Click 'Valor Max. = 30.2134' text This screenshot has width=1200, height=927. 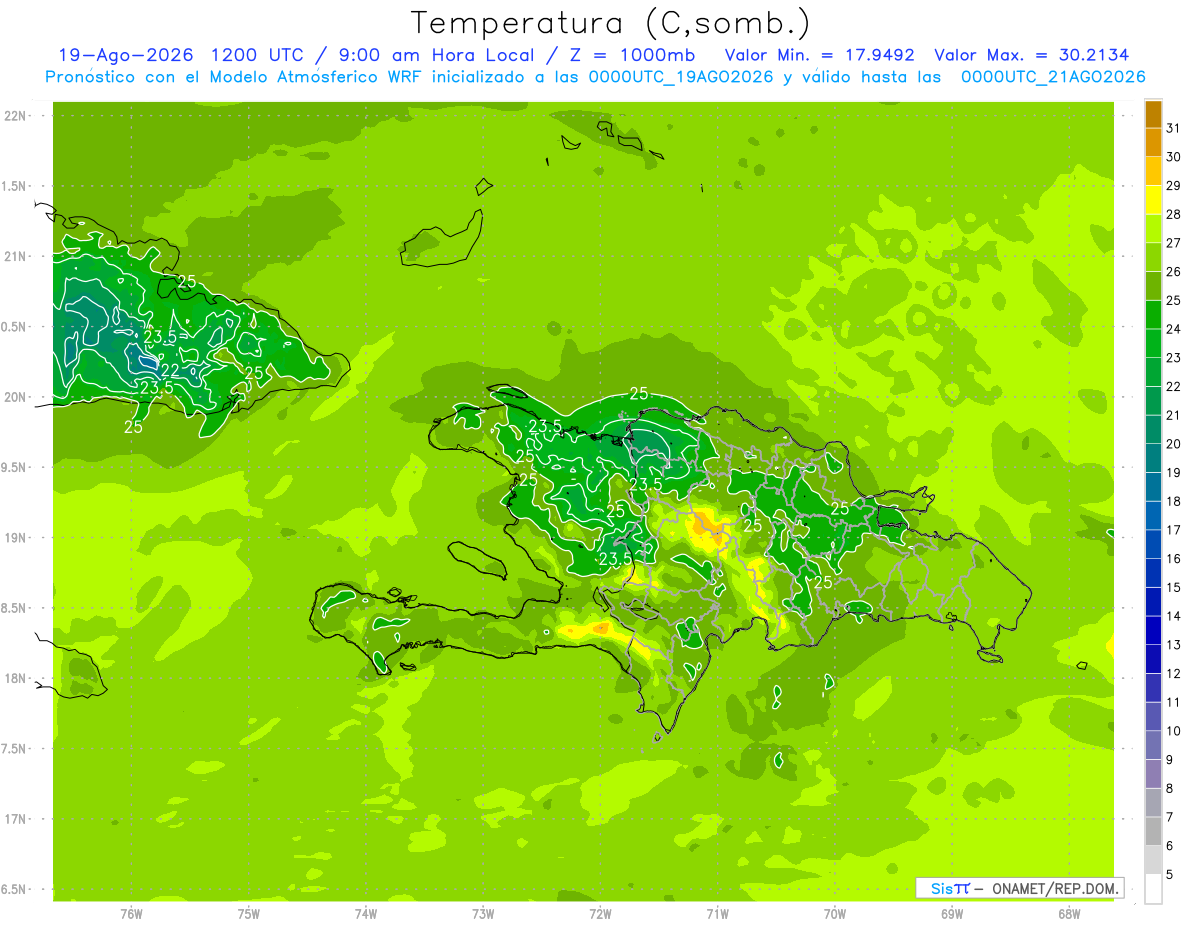click(1031, 55)
